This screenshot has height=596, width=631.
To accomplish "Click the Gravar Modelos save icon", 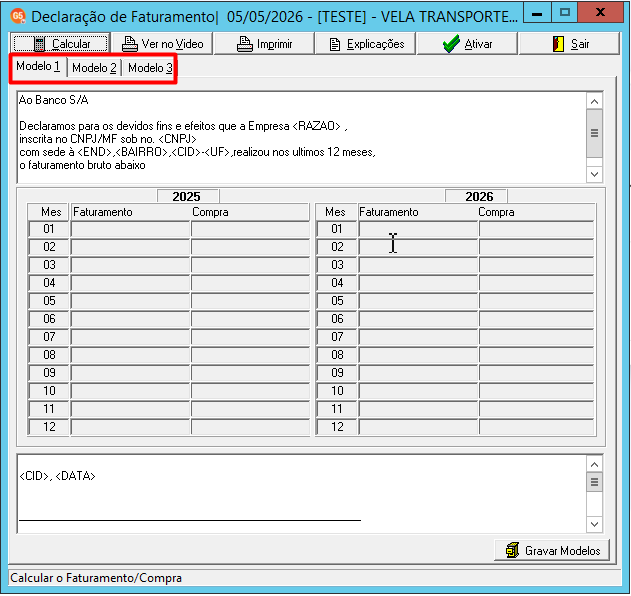I will click(x=513, y=550).
